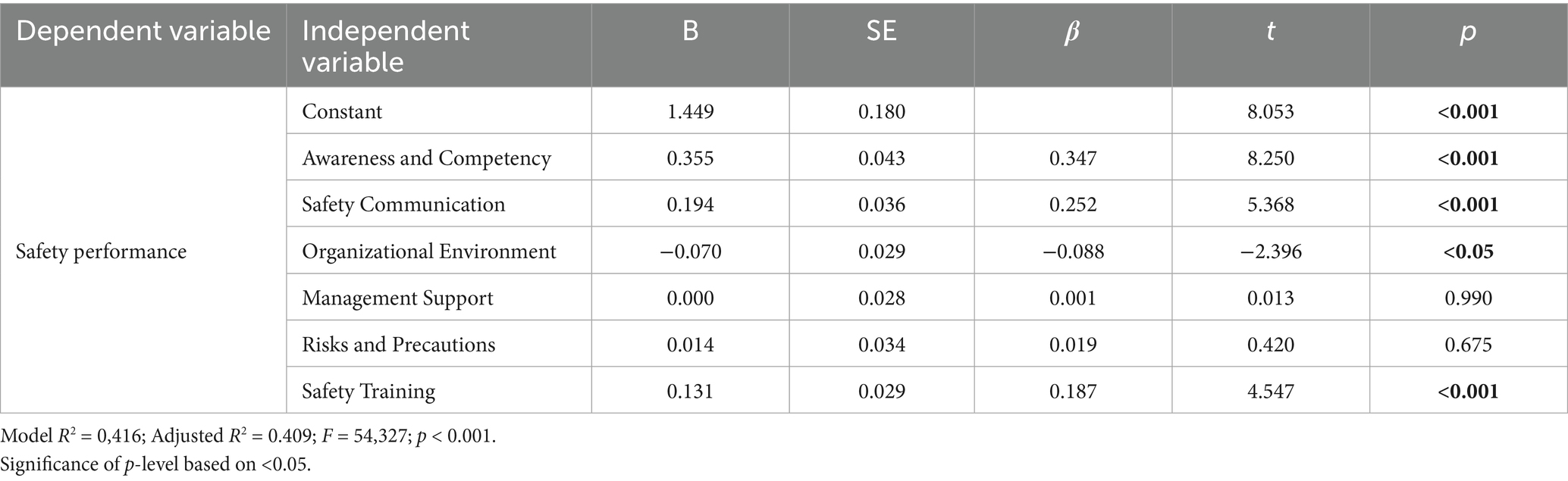The height and width of the screenshot is (481, 1568).
Task: Click the "Organizational Environment" cell
Action: pos(429,251)
